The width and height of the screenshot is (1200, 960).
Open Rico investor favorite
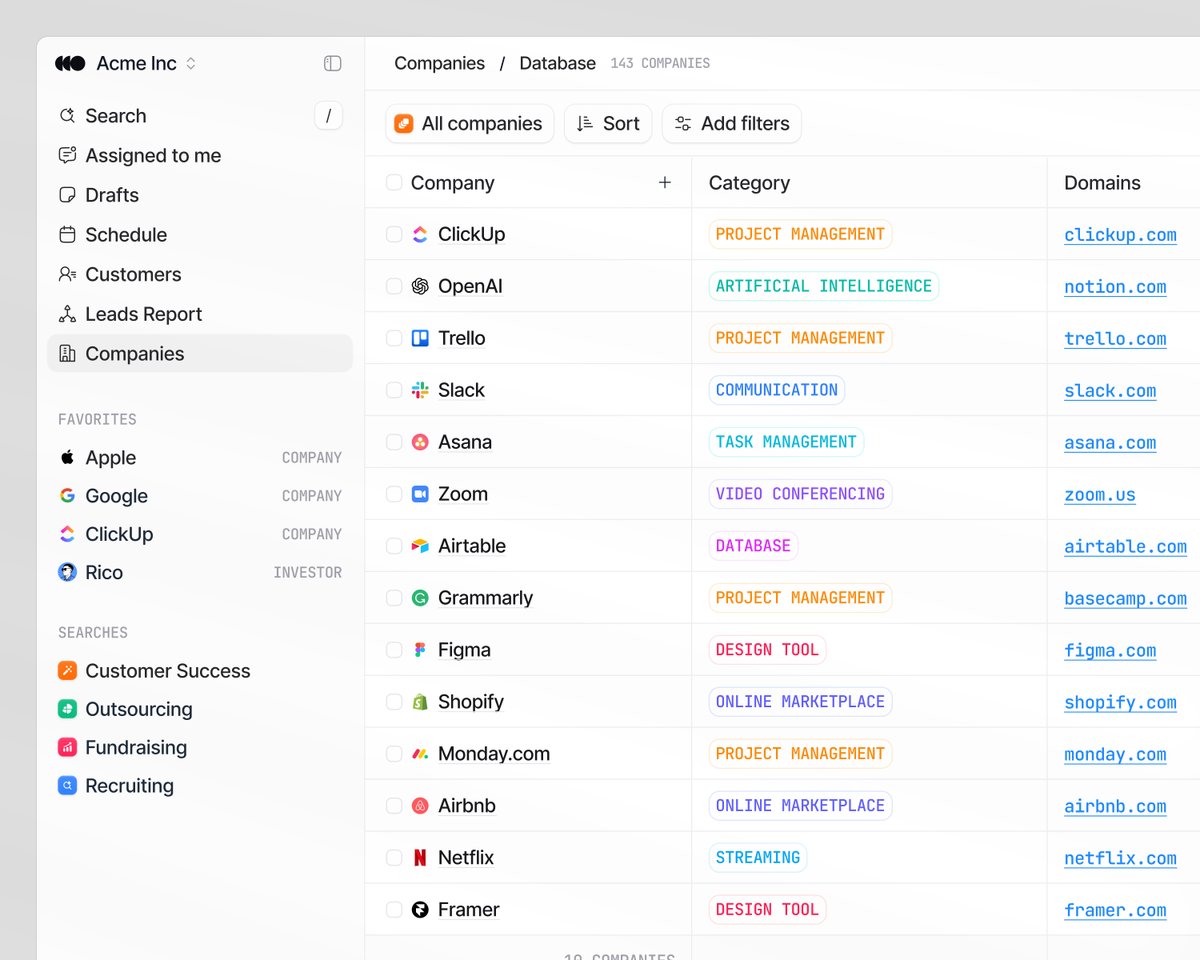click(200, 573)
